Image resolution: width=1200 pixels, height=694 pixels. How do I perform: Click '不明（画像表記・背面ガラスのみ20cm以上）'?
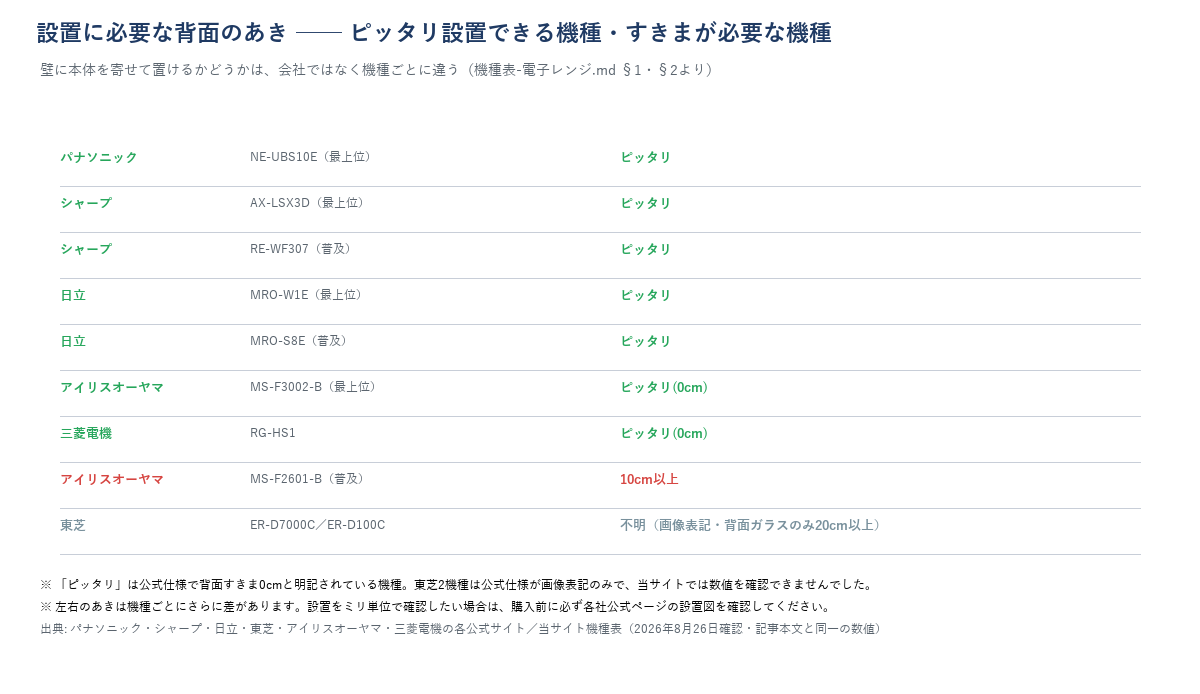[x=753, y=525]
